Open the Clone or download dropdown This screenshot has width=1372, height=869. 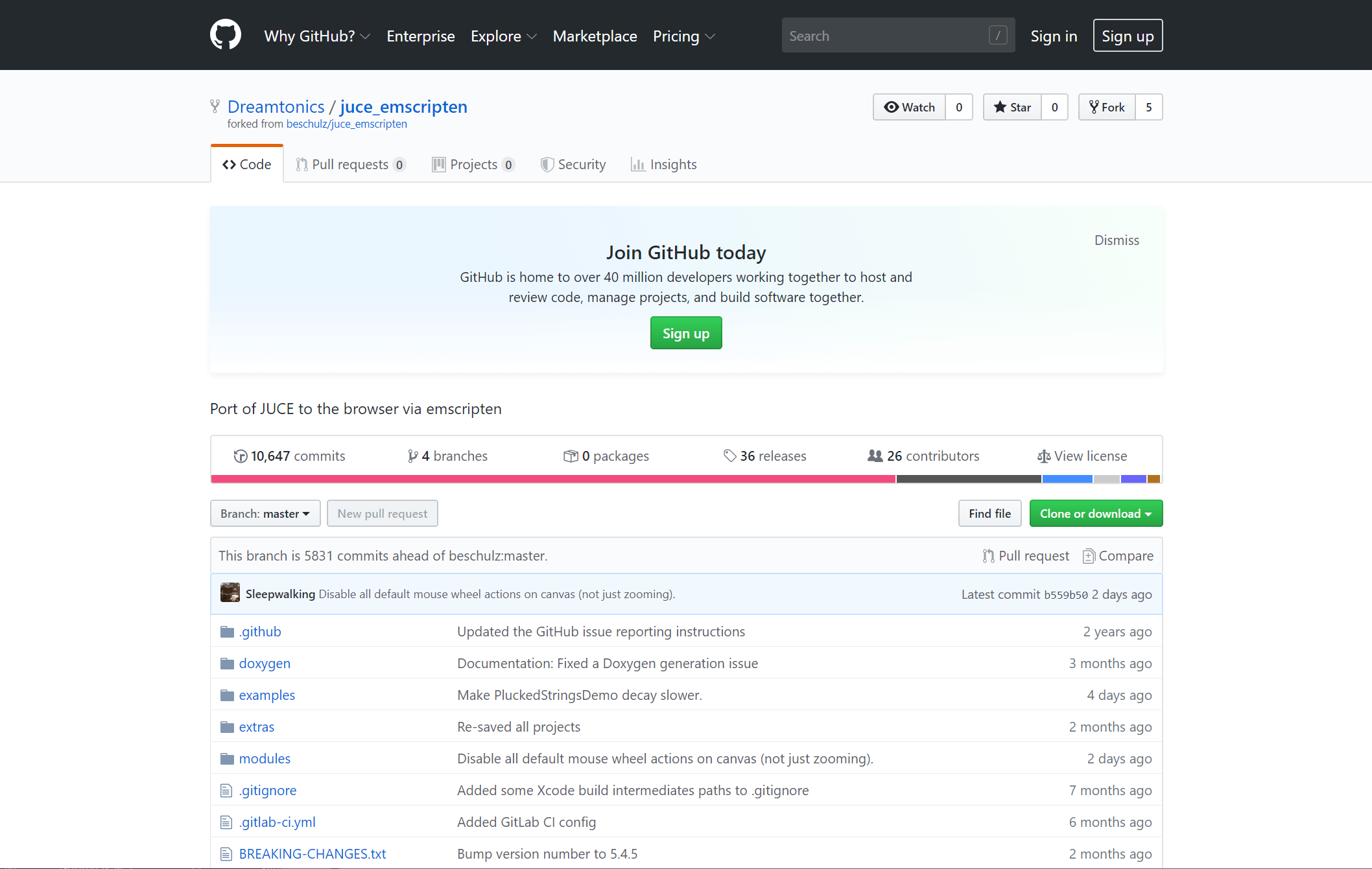pos(1096,513)
